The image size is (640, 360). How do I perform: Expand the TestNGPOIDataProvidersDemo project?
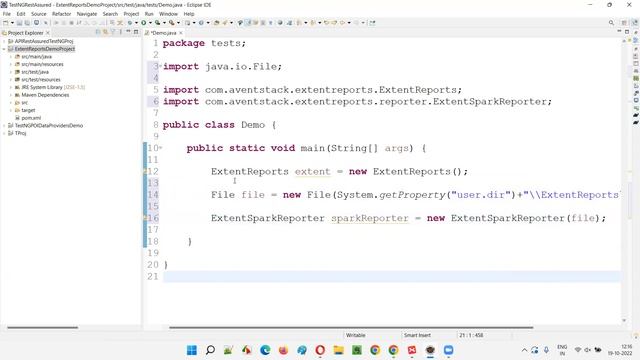[x=4, y=126]
